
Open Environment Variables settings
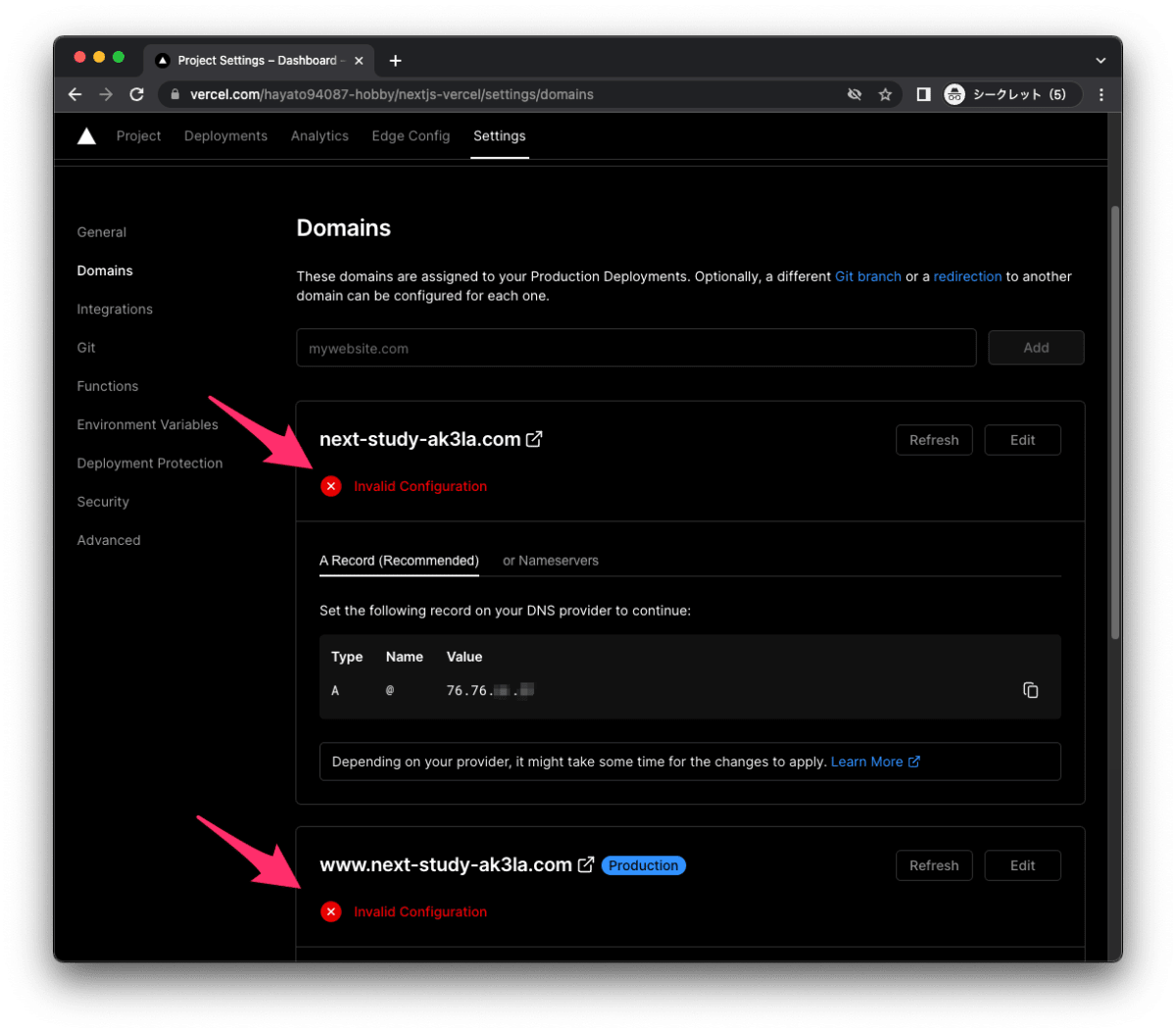point(148,424)
